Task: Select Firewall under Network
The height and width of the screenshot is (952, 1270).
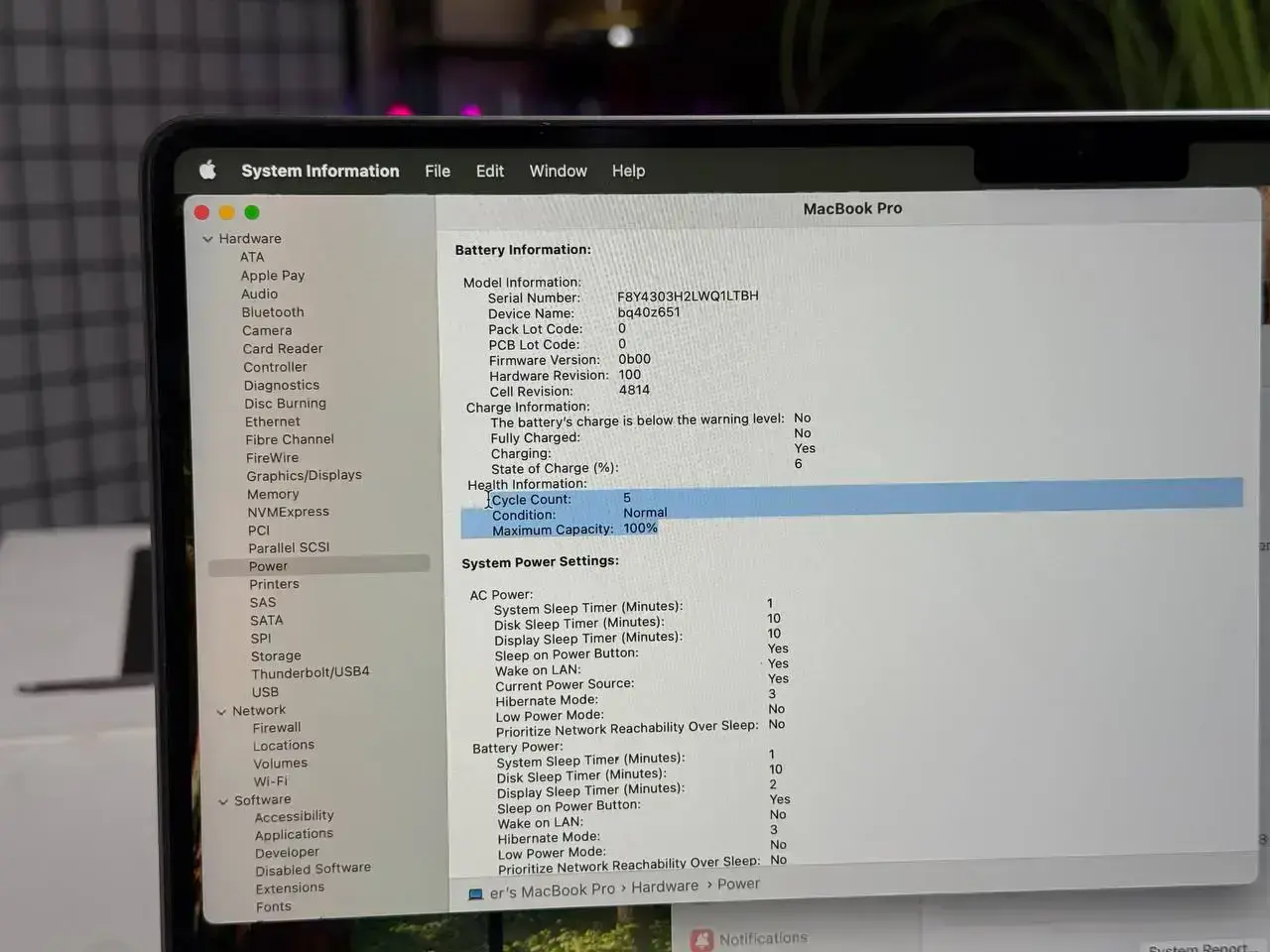Action: pos(277,728)
